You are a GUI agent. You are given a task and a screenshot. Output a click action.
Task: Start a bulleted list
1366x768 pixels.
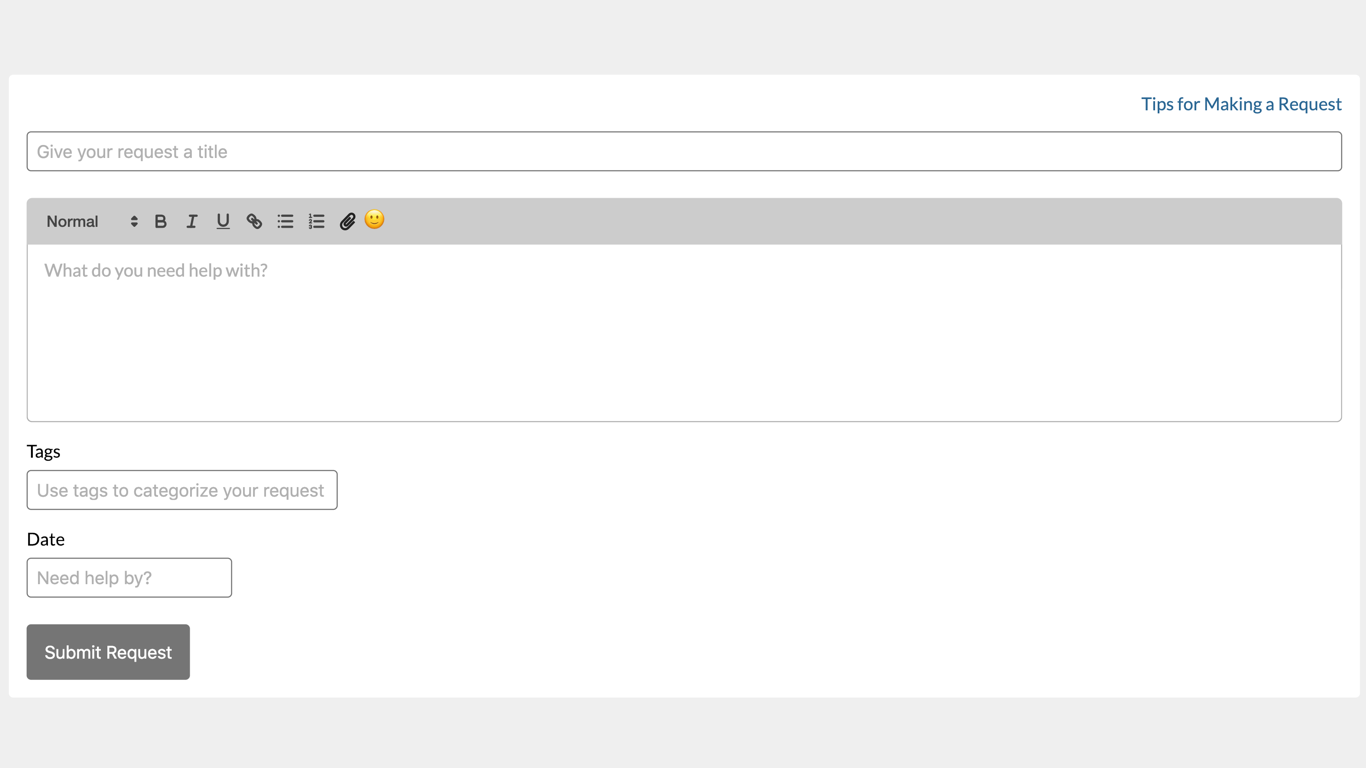285,221
